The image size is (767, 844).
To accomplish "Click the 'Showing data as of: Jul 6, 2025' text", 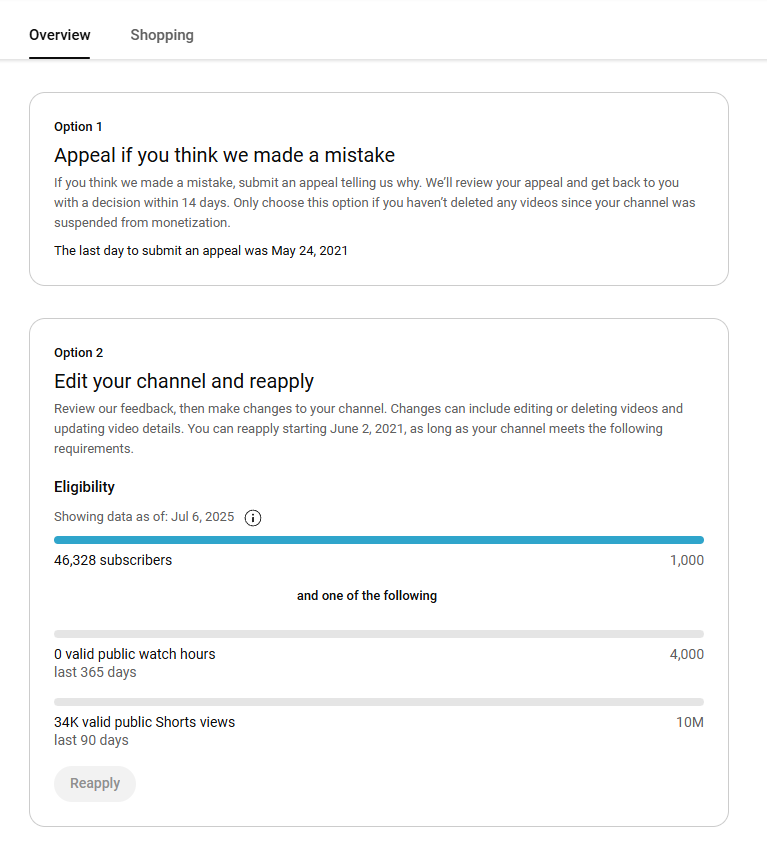I will [x=144, y=517].
